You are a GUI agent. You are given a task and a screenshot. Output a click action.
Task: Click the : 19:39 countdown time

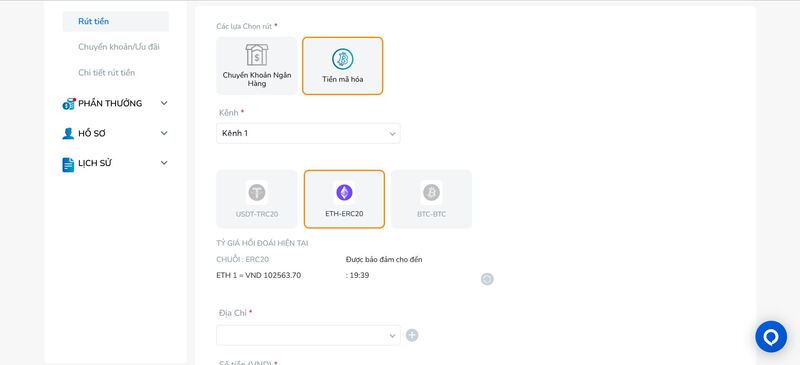tap(357, 275)
